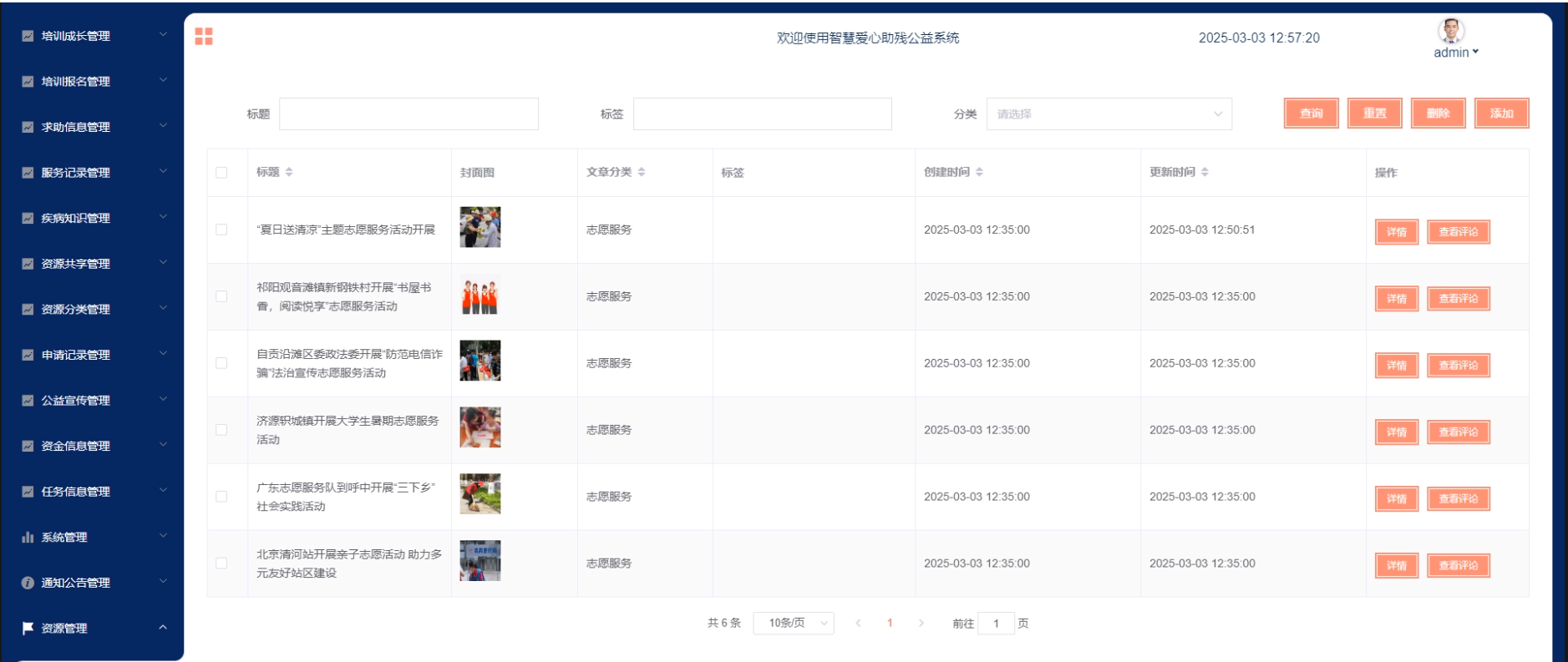Click the 重置 reset button

1375,114
